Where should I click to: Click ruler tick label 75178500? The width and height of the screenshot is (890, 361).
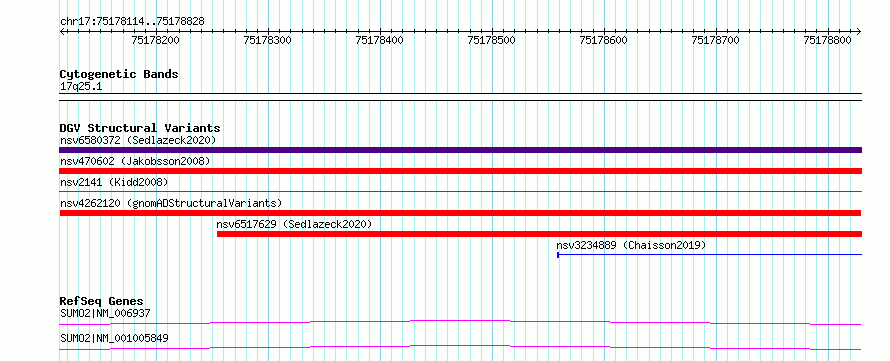point(492,40)
